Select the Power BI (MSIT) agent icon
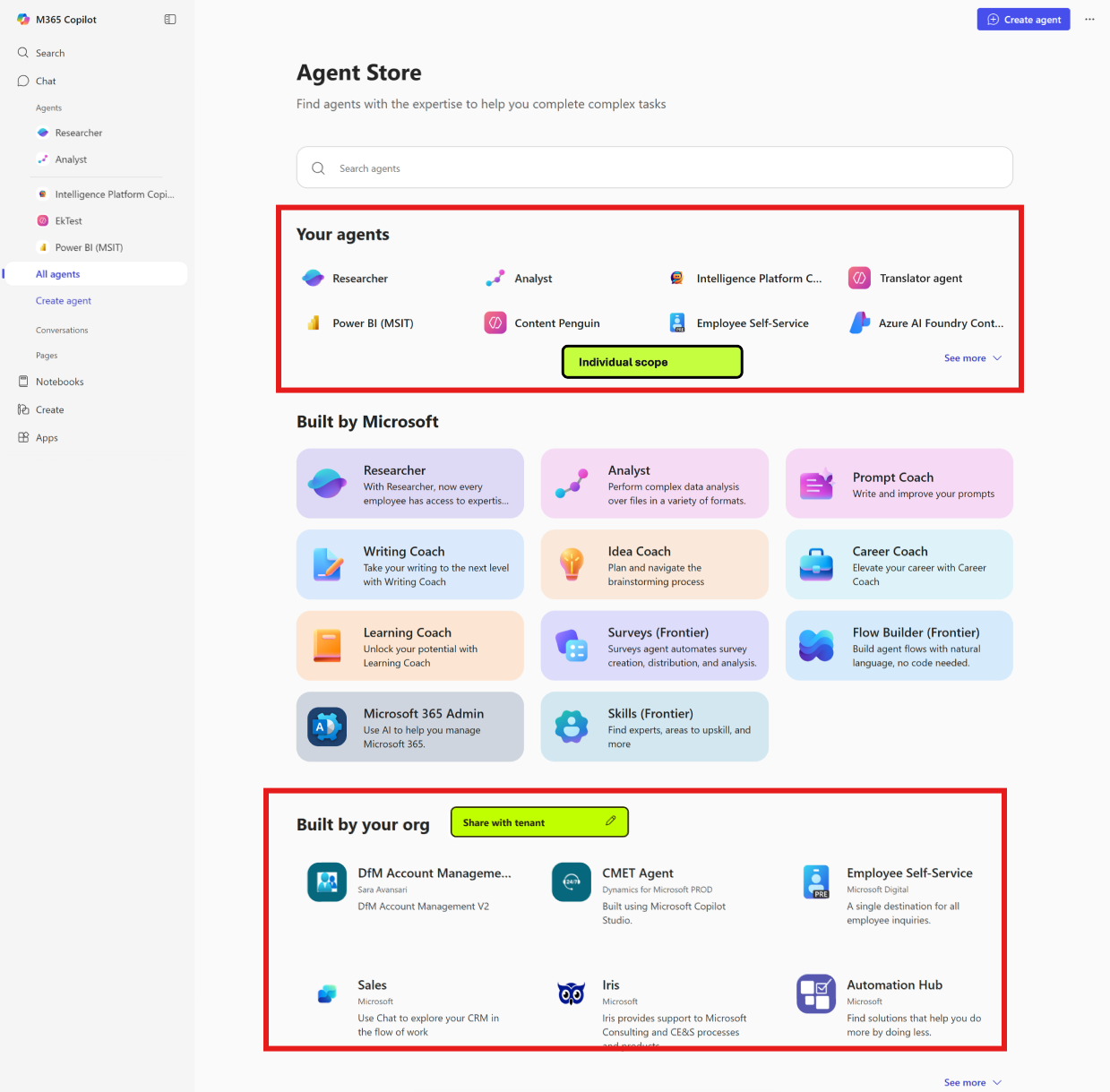Viewport: 1110px width, 1092px height. 313,322
